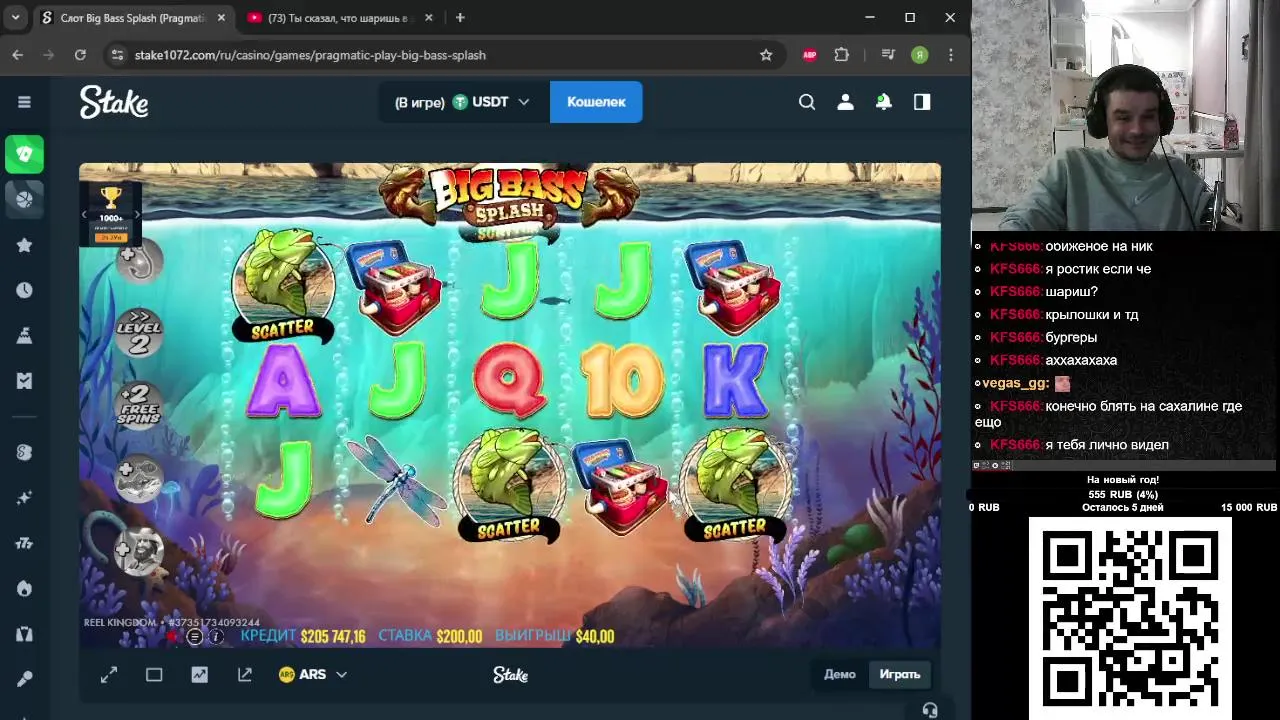Open the Stake hamburger menu

pos(24,102)
